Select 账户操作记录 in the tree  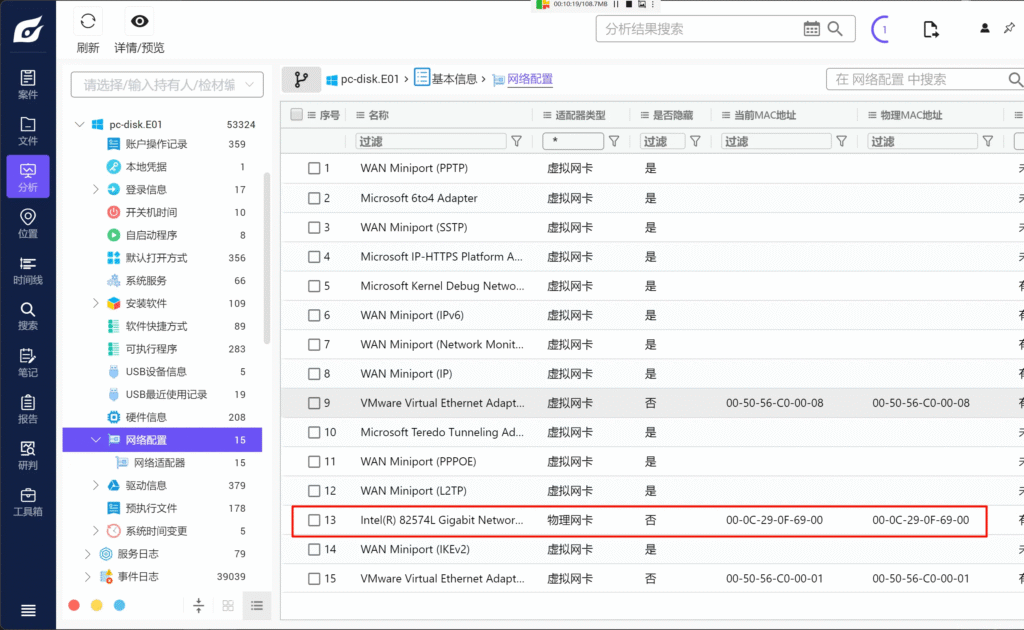156,144
